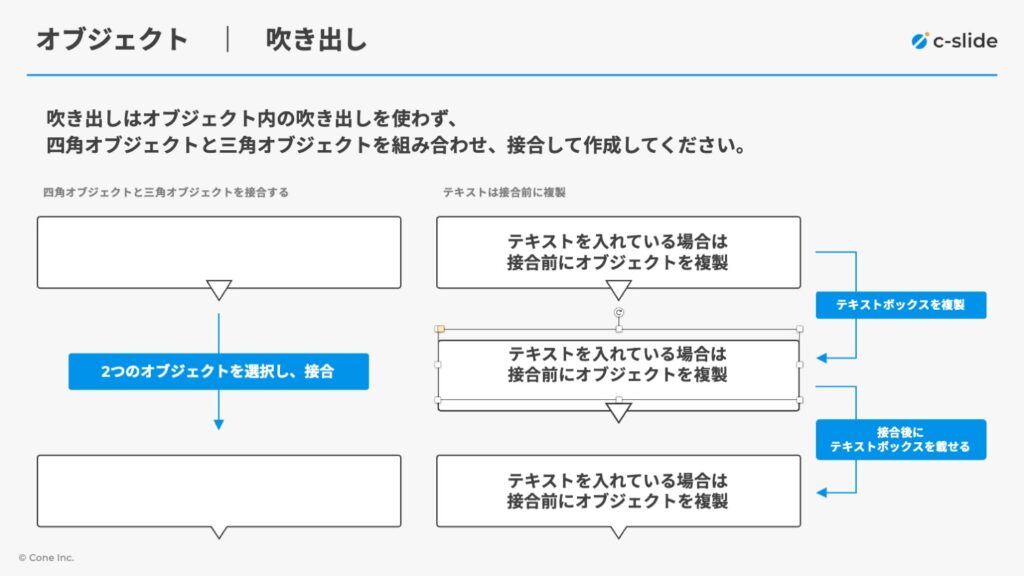The image size is (1024, 576).
Task: Select the 2つのオブジェクトを選択し、接合 blue label
Action: (219, 372)
